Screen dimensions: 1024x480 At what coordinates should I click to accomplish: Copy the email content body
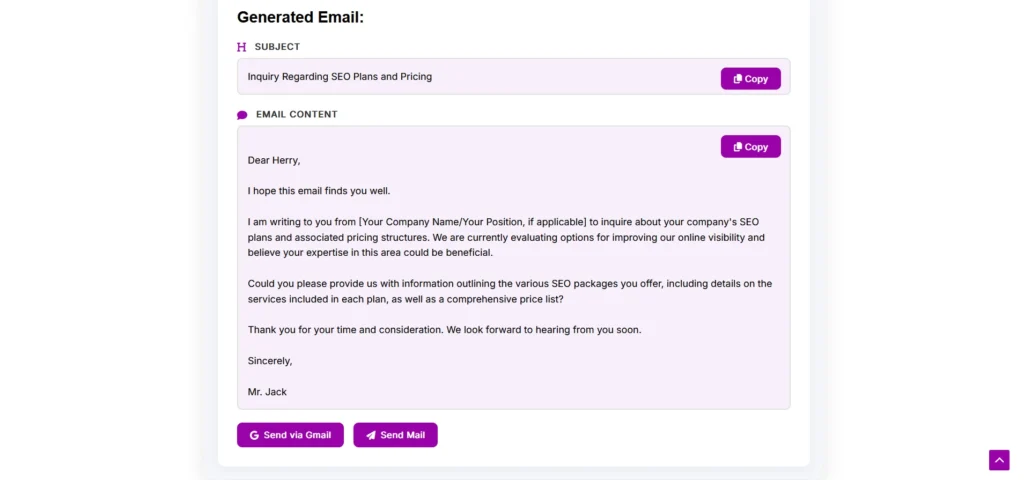click(x=750, y=147)
